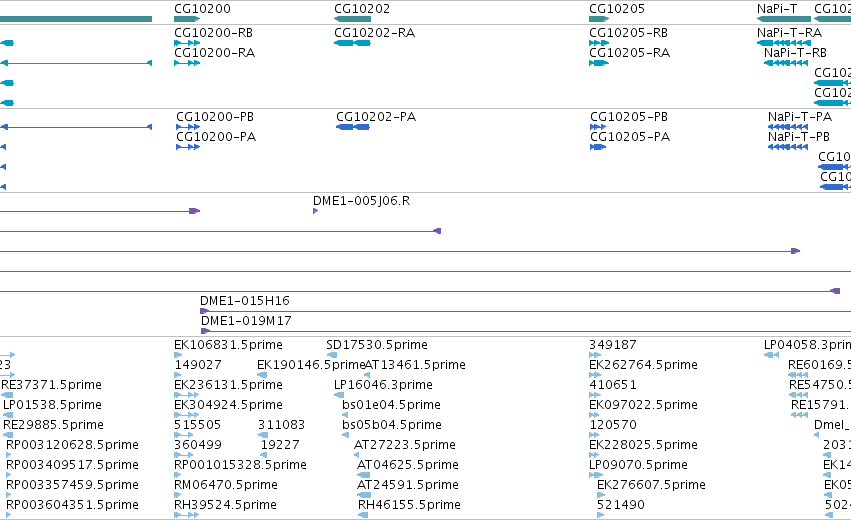
Task: Select the RE29885.5prime label
Action: (53, 425)
